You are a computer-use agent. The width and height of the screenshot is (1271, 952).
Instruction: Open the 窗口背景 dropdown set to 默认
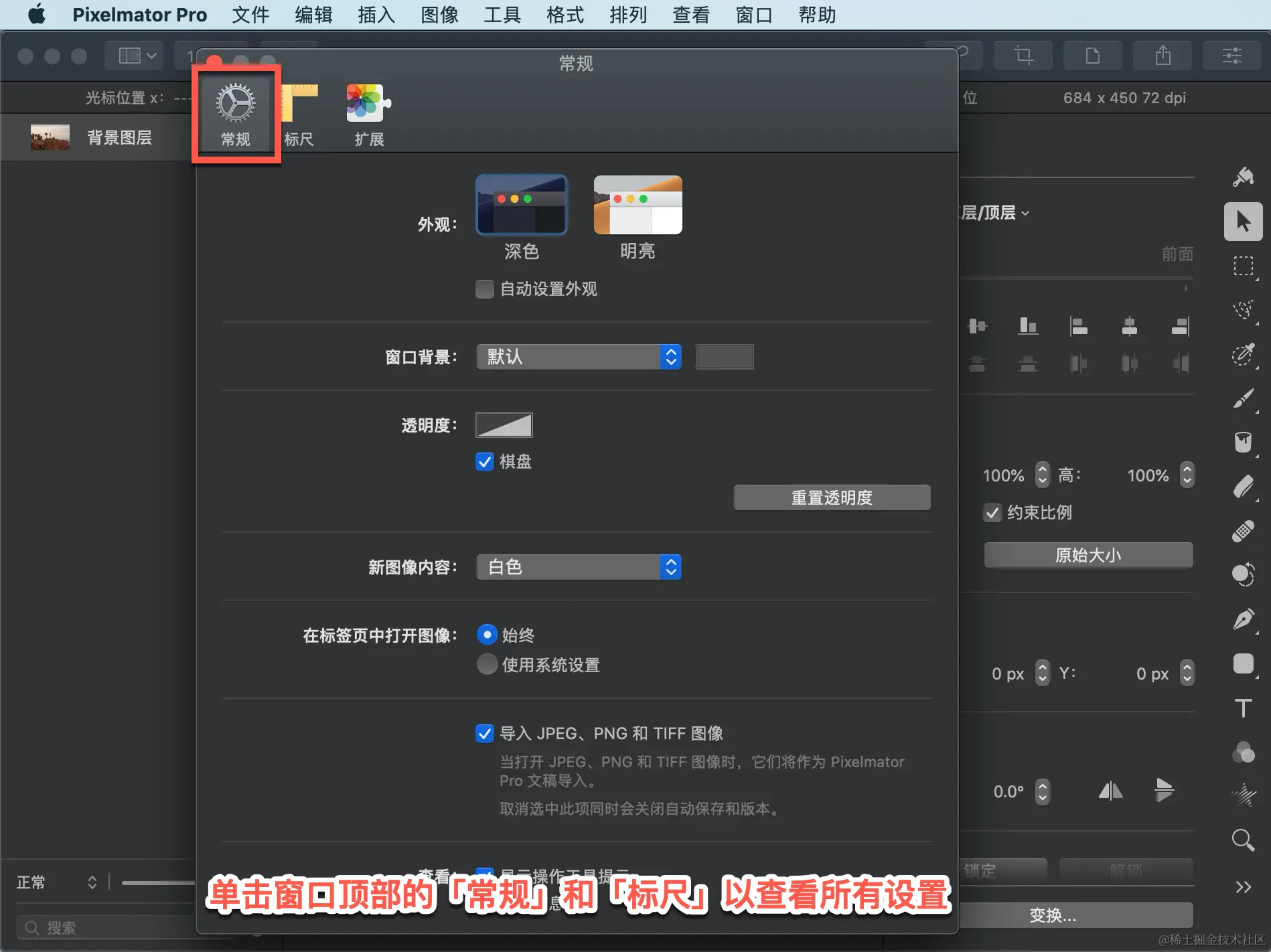tap(579, 357)
